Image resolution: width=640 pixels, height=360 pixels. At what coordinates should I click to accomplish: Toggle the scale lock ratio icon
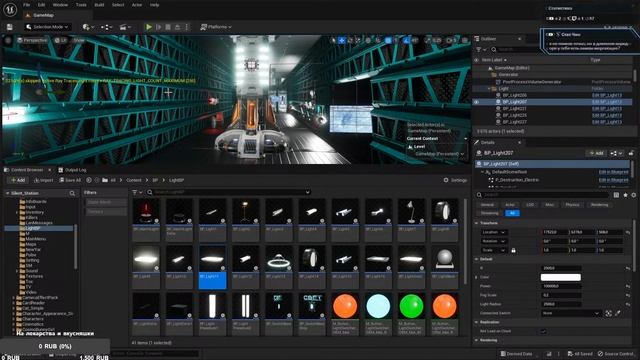[513, 250]
